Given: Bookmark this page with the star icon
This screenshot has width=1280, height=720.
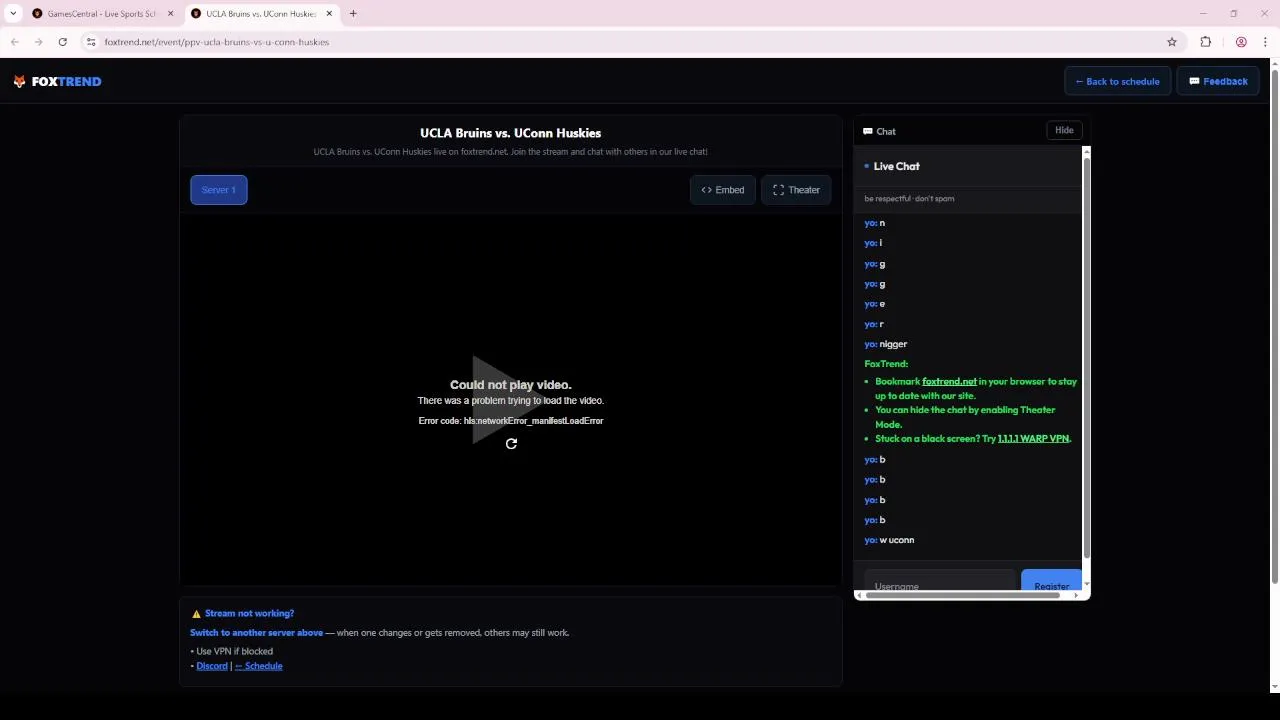Looking at the screenshot, I should pyautogui.click(x=1172, y=42).
